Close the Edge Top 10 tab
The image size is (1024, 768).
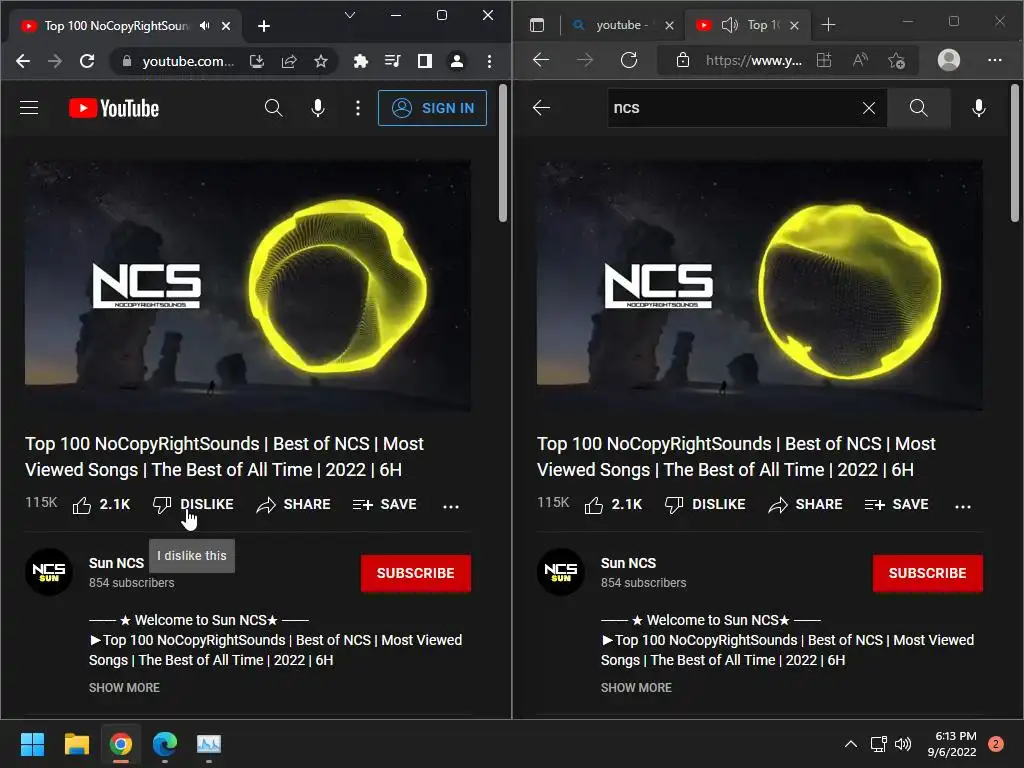point(794,25)
